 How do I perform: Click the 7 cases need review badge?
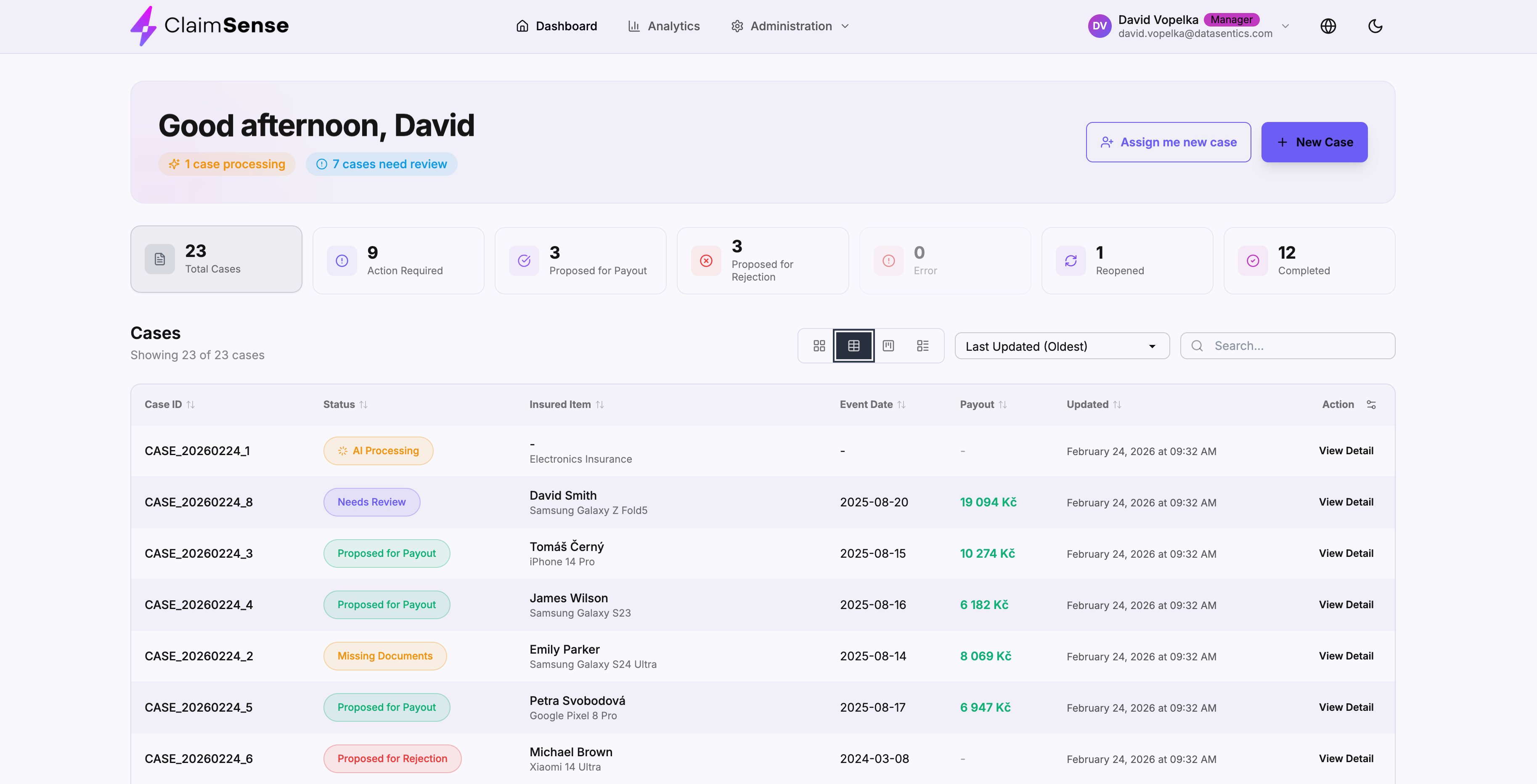point(381,164)
